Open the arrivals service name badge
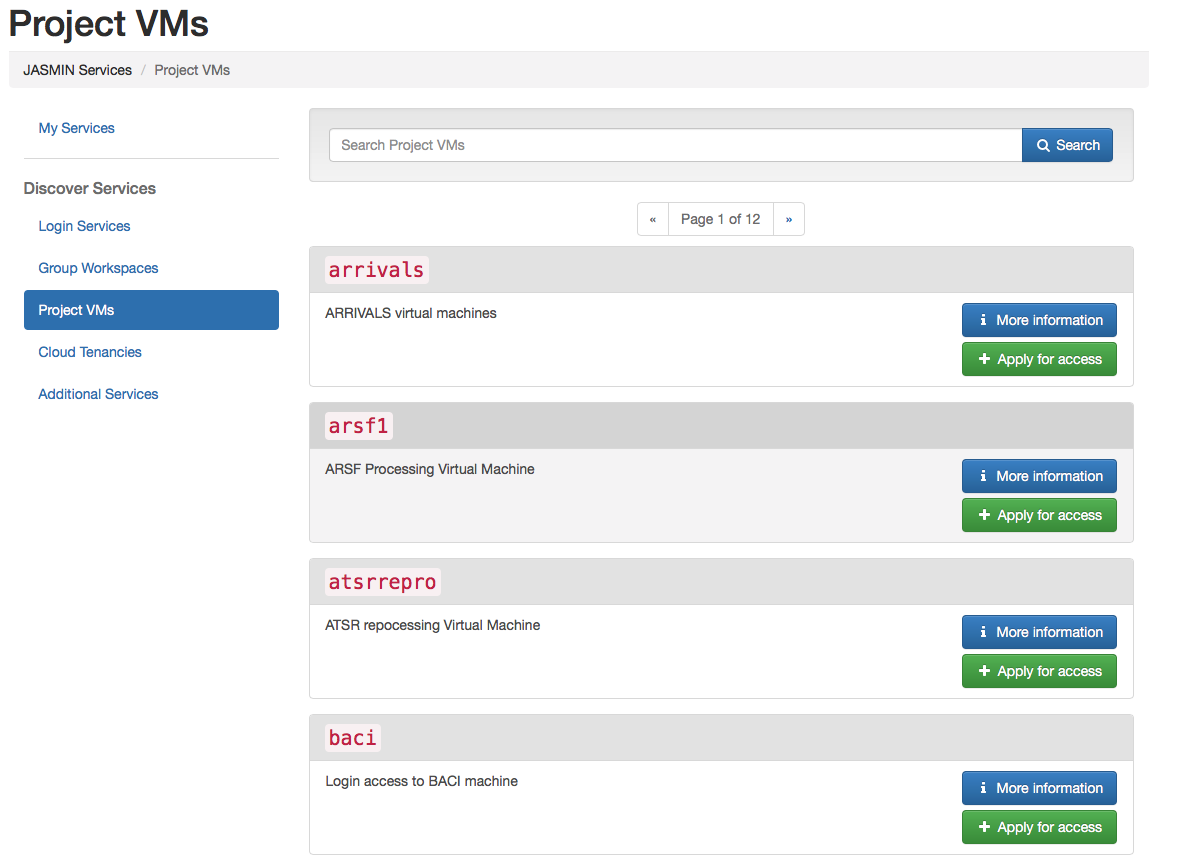Viewport: 1186px width, 862px height. coord(376,269)
